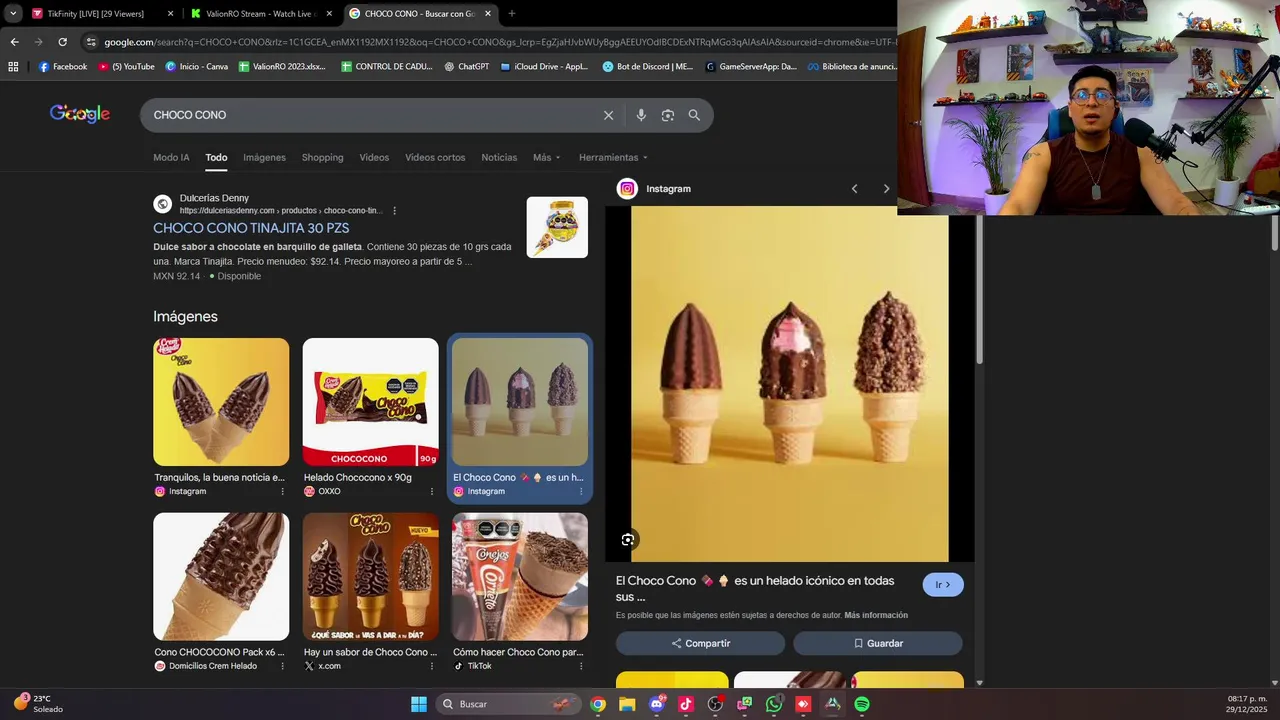Expand the Más search filter dropdown
Screen dimensions: 1280x720
point(546,157)
